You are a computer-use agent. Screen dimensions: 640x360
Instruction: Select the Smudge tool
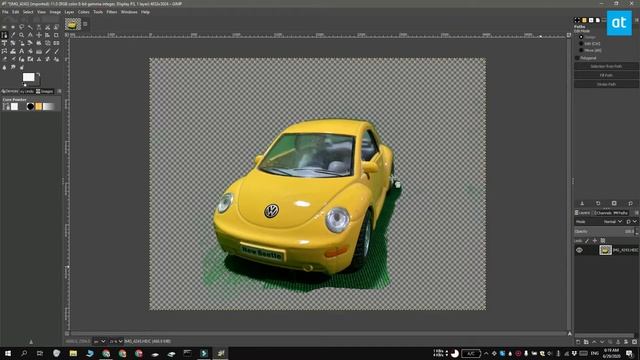[x=13, y=67]
